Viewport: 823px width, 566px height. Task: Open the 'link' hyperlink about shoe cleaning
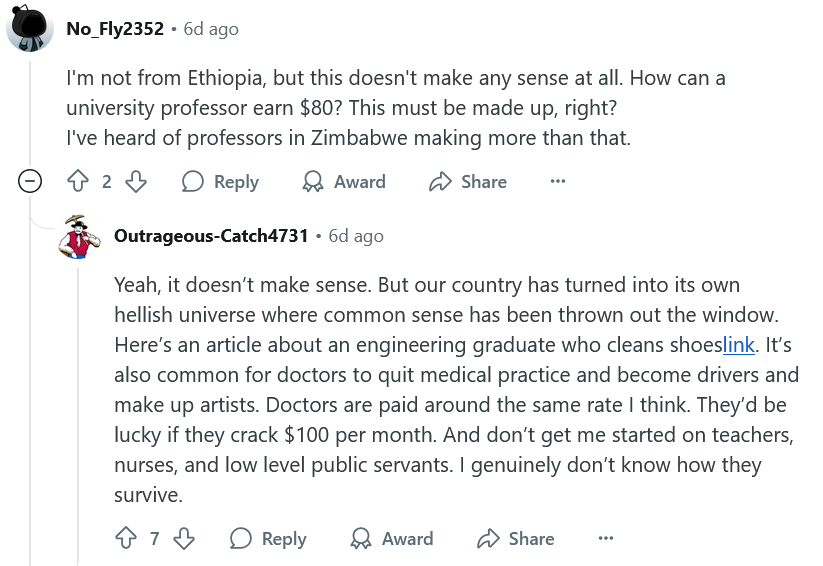[738, 345]
